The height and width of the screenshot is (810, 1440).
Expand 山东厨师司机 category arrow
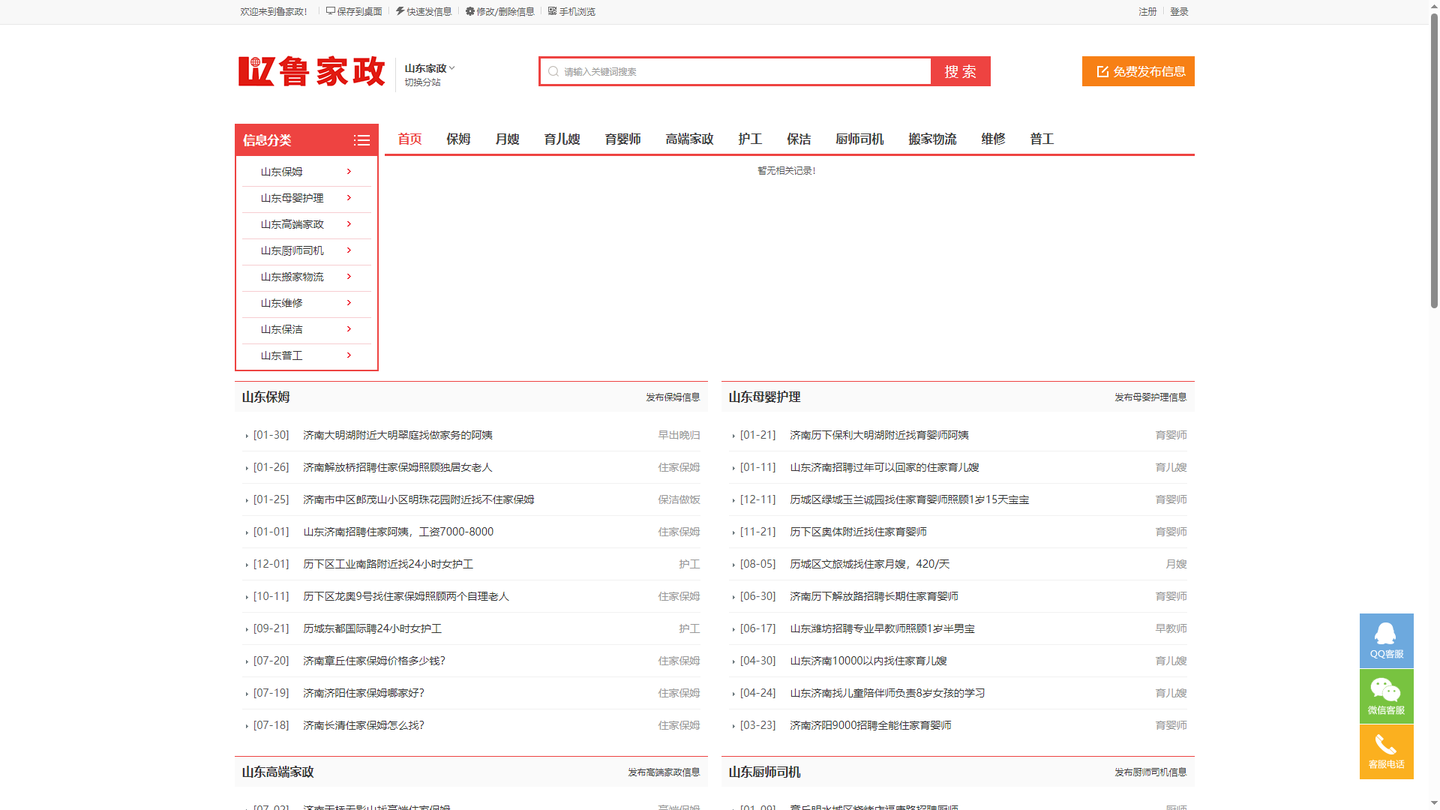pos(349,250)
